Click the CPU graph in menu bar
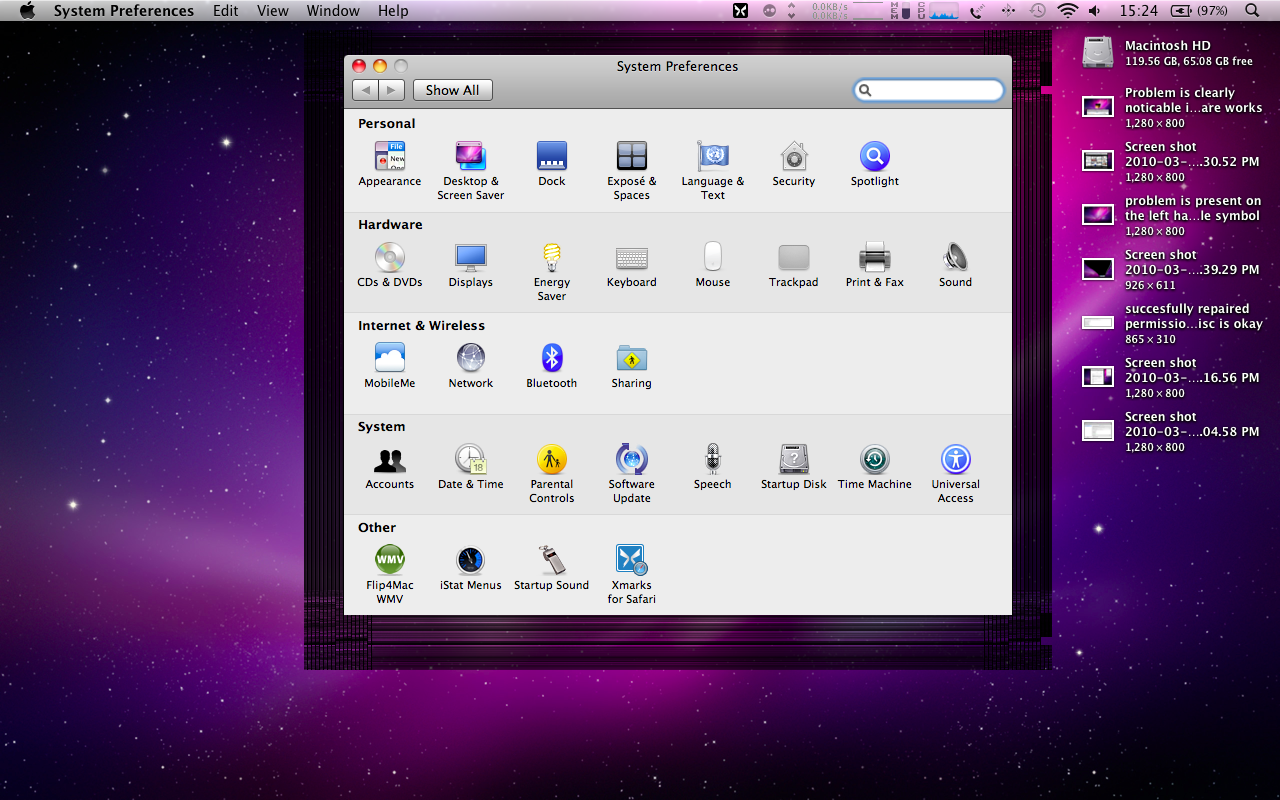The height and width of the screenshot is (800, 1280). click(x=943, y=11)
